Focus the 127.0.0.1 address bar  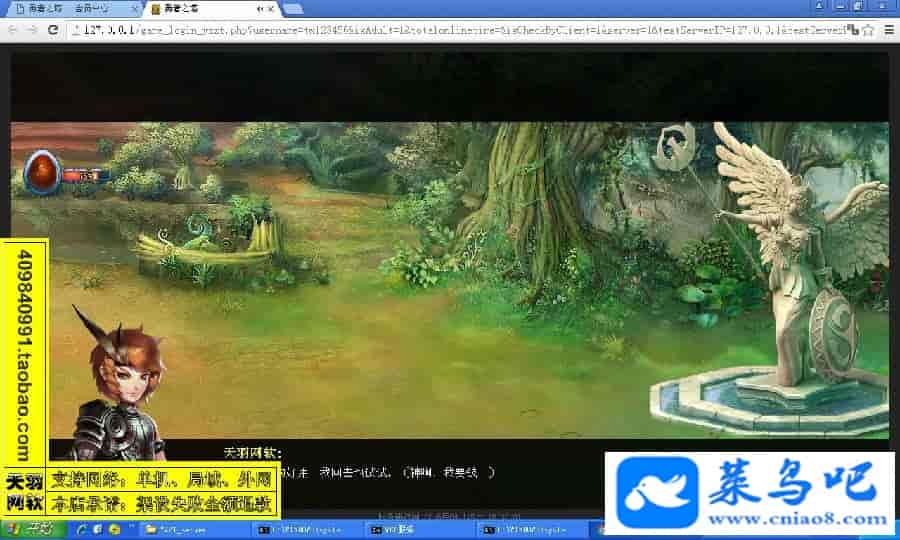pyautogui.click(x=459, y=30)
